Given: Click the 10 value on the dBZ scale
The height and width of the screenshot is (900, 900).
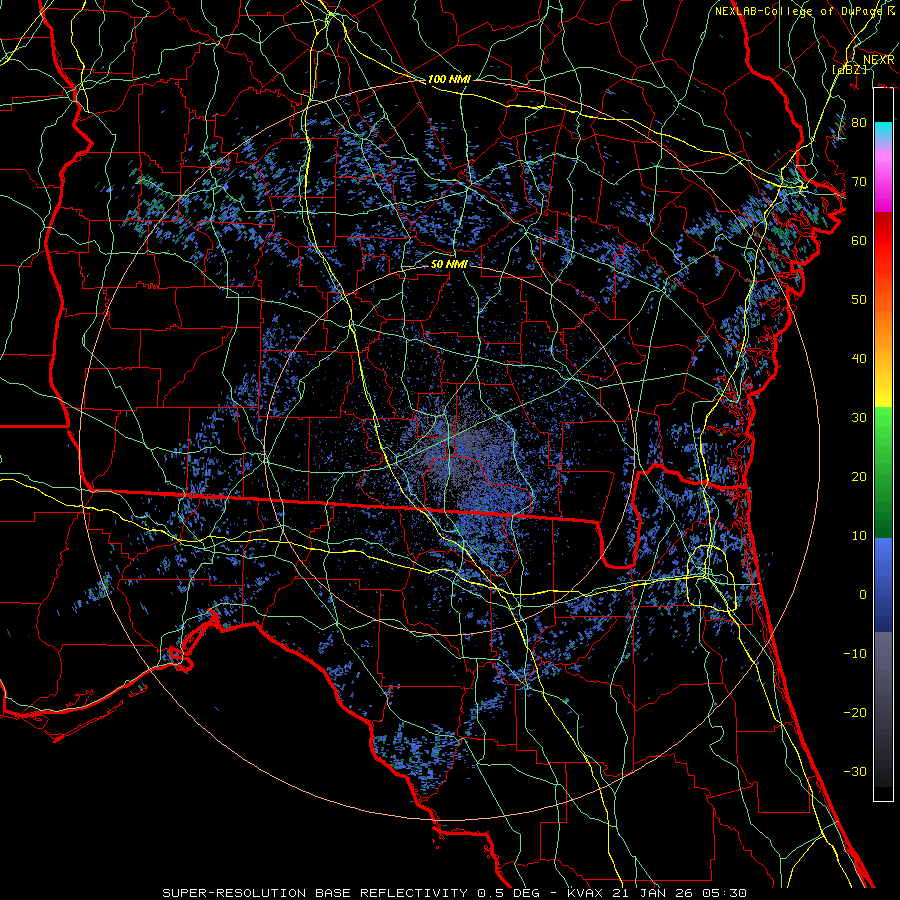Looking at the screenshot, I should [x=859, y=536].
